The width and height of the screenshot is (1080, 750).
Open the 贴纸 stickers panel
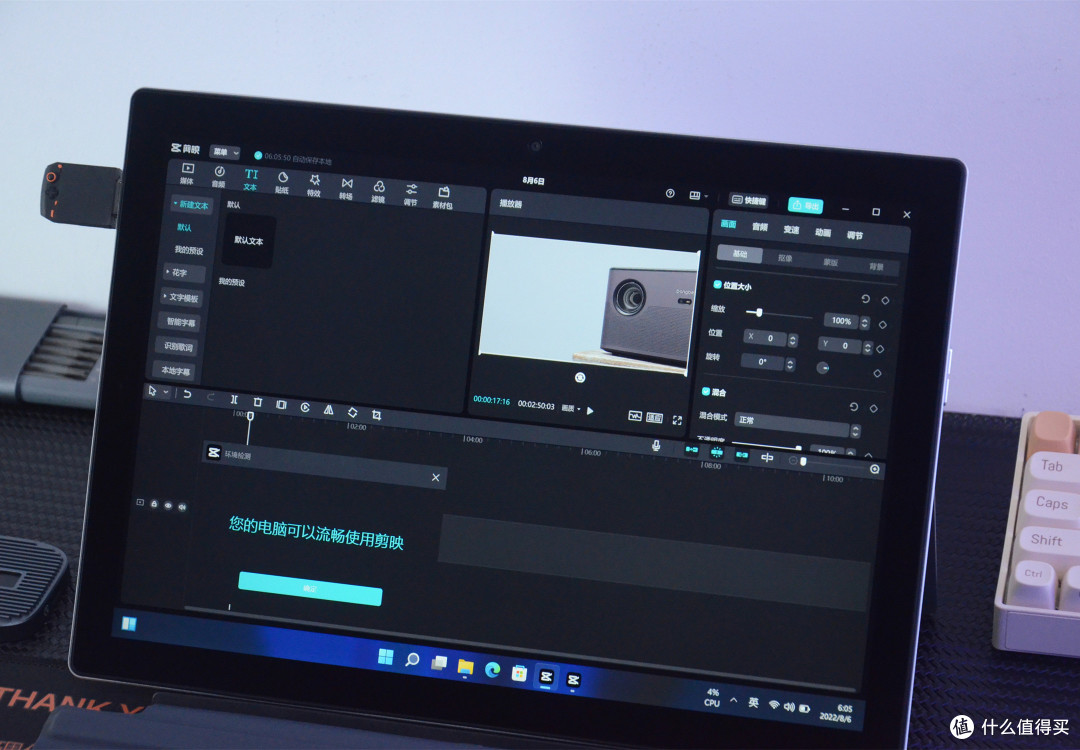click(282, 183)
